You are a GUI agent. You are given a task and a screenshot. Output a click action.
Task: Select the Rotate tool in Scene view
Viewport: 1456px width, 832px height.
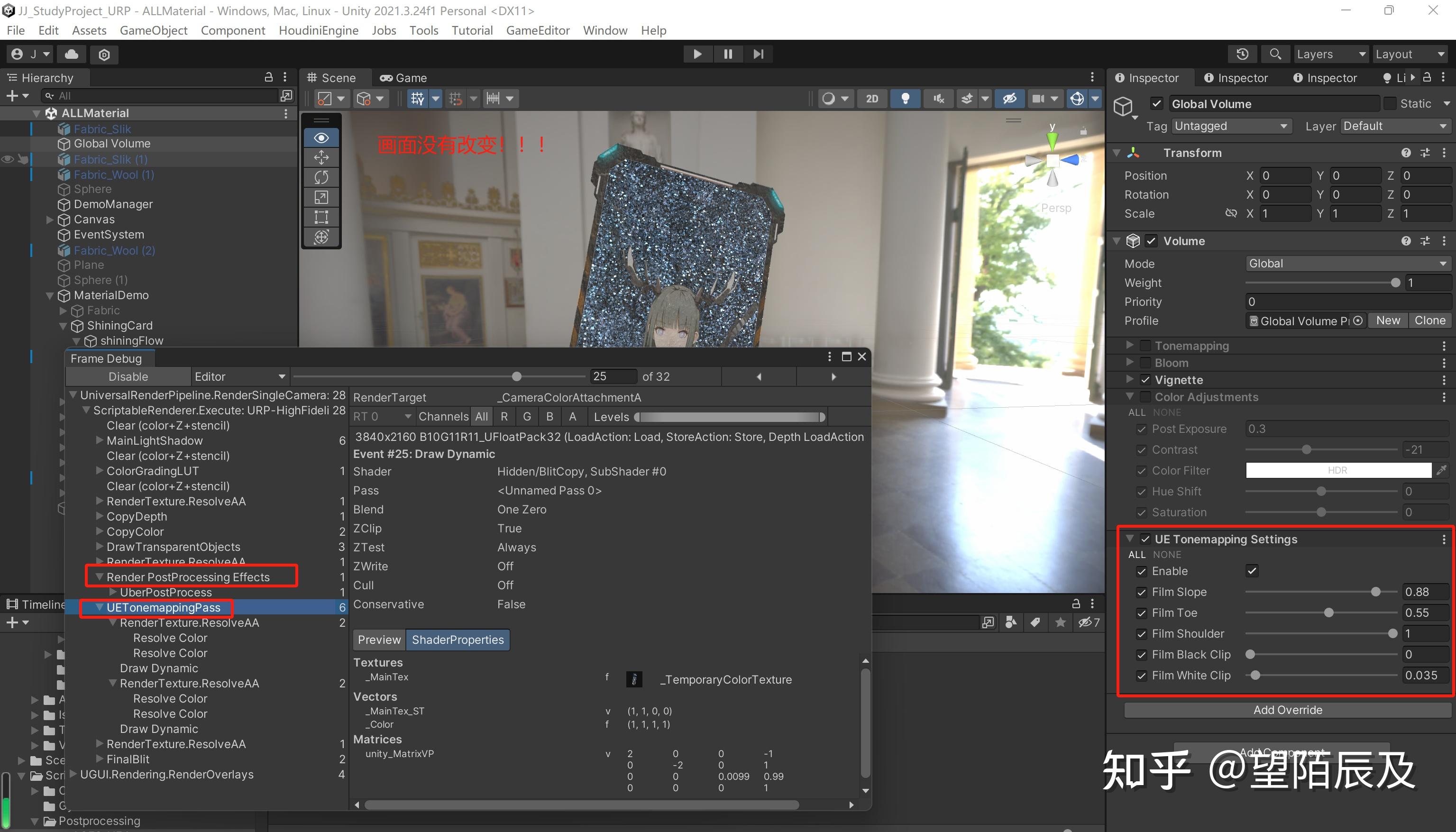point(321,177)
